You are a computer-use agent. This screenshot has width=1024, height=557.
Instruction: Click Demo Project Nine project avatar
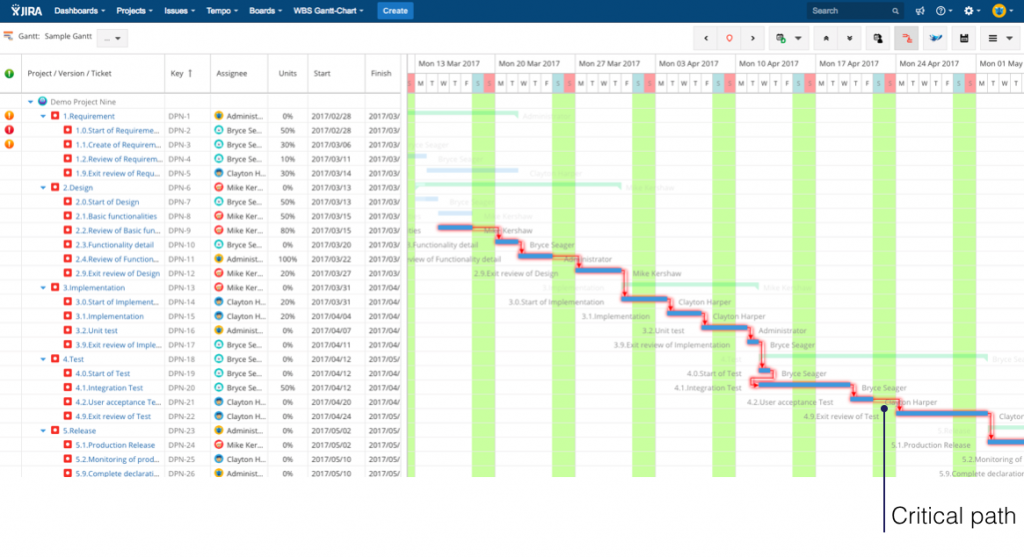coord(42,101)
